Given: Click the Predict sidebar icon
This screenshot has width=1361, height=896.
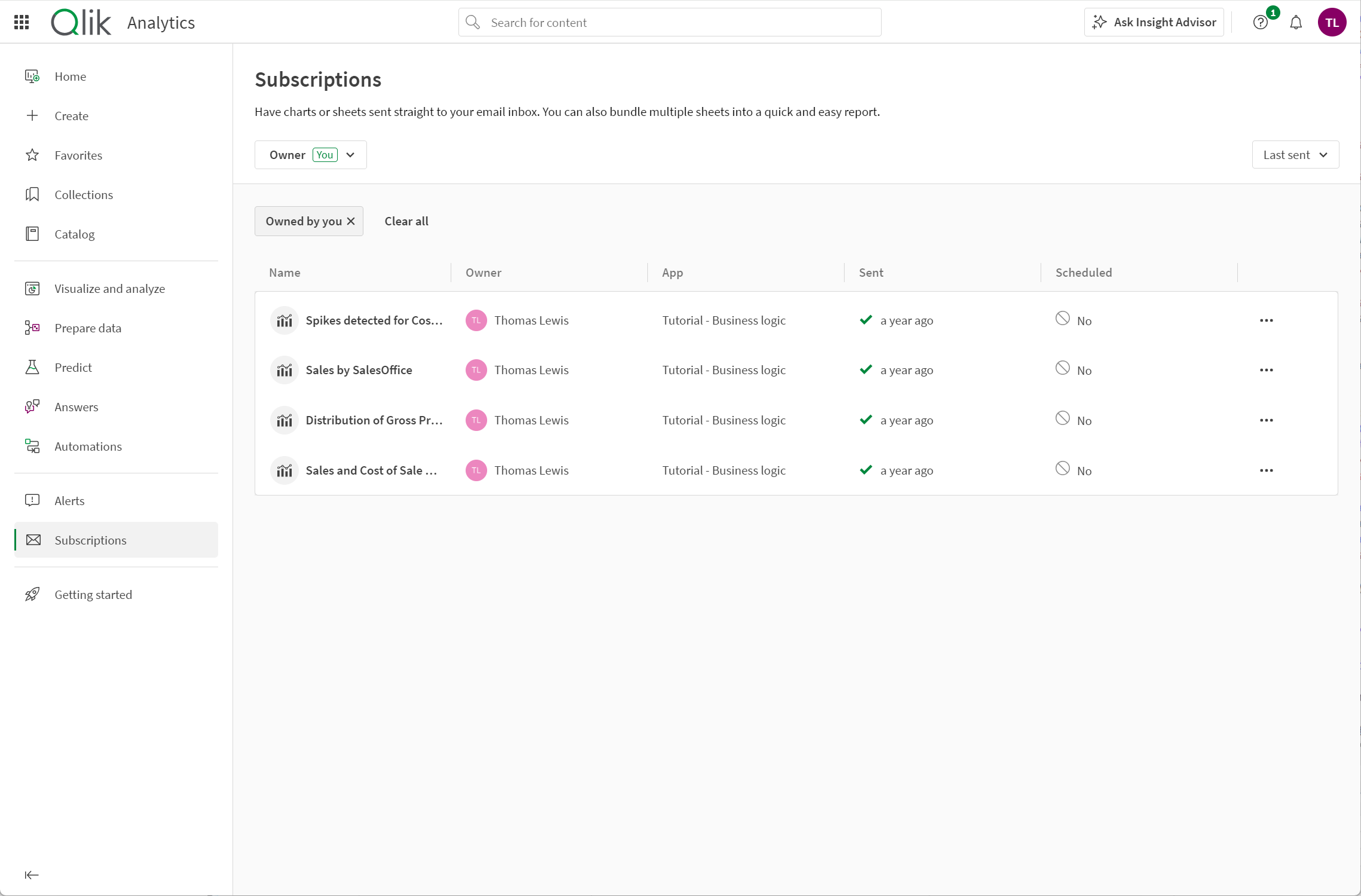Looking at the screenshot, I should [x=32, y=367].
